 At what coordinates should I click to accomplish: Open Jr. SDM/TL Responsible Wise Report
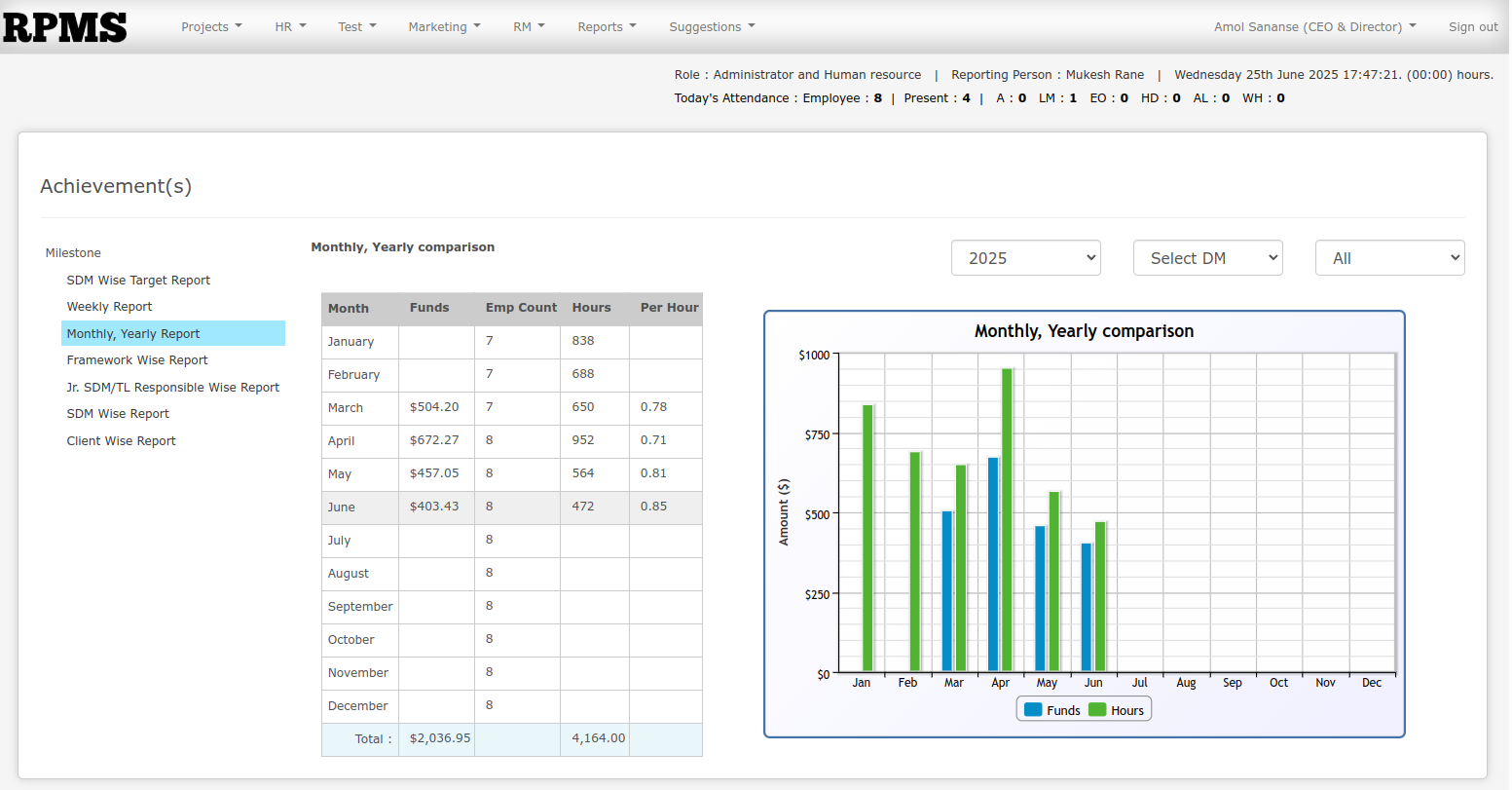click(x=173, y=388)
